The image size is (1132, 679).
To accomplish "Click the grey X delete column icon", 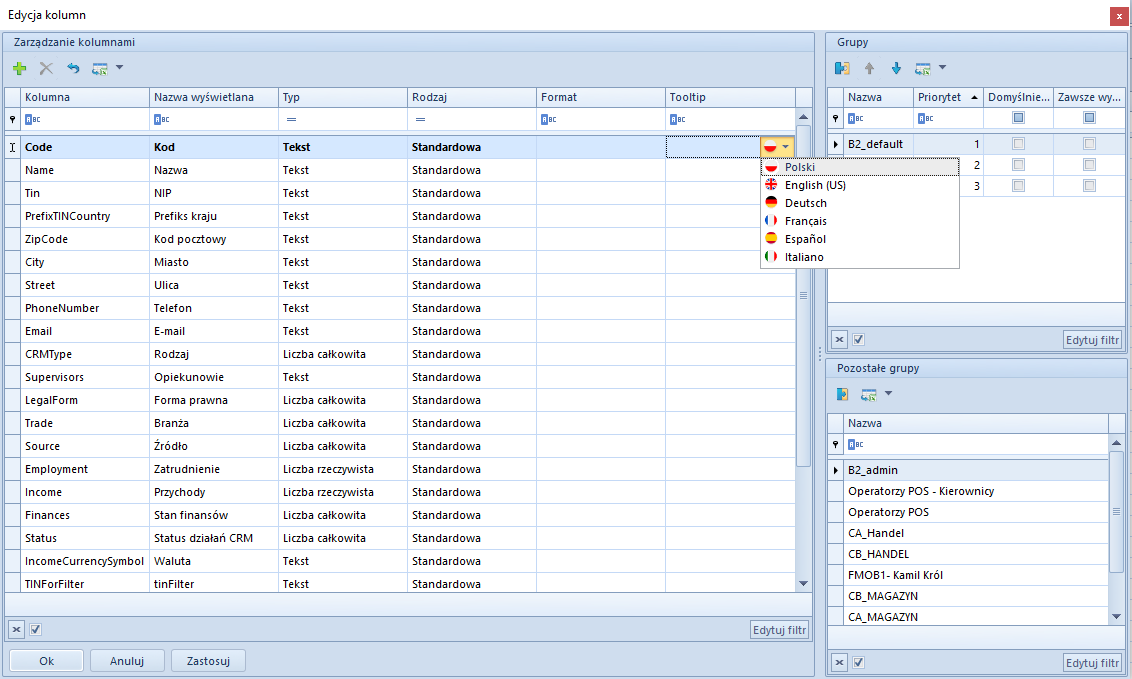I will (x=46, y=69).
